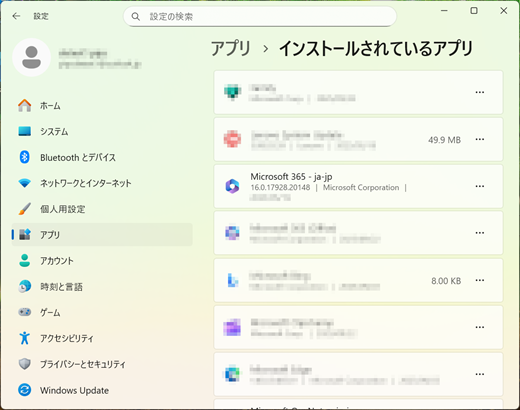
Task: Open the ゲーム settings page
Action: [x=102, y=312]
